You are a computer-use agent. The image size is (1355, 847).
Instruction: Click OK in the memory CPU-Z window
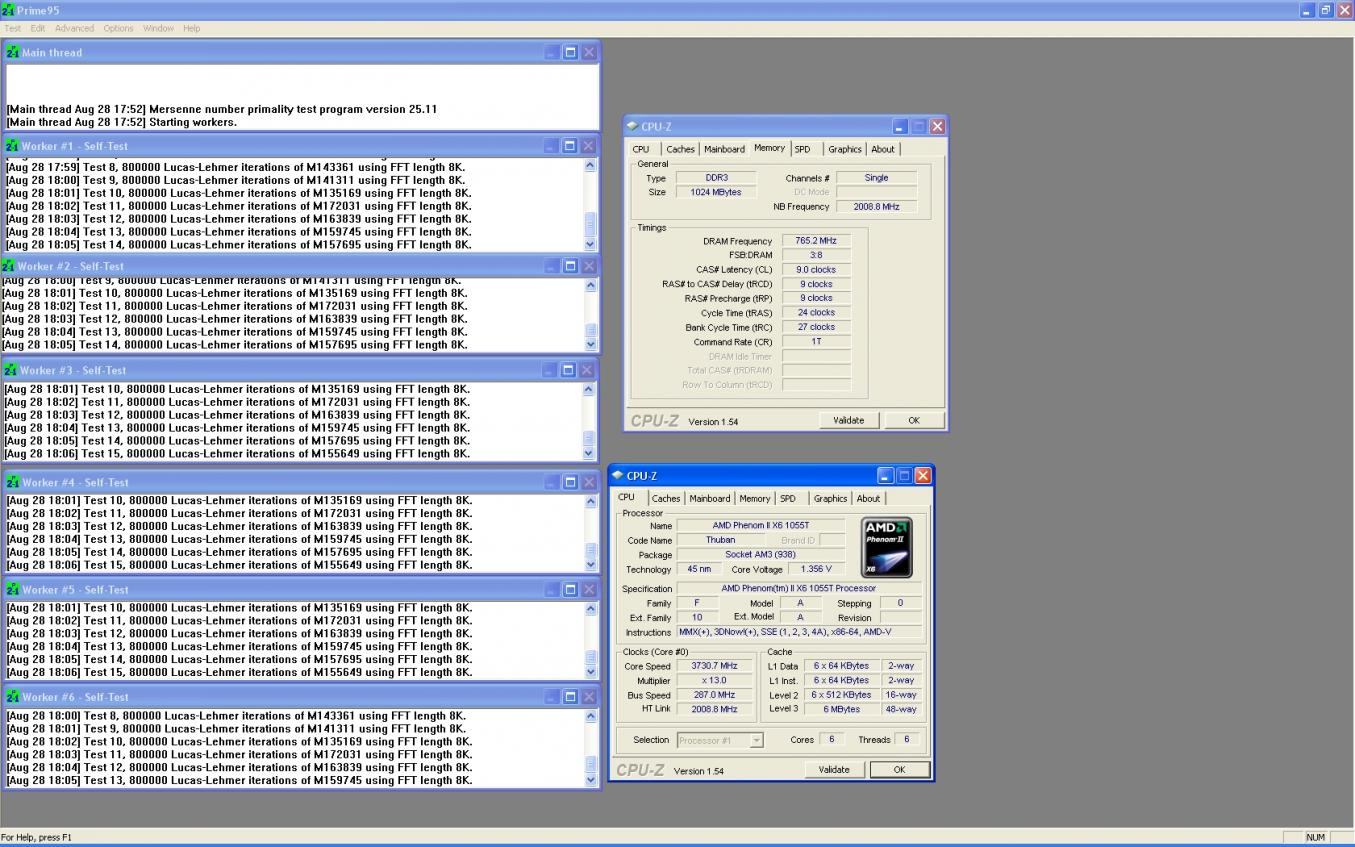pyautogui.click(x=913, y=420)
